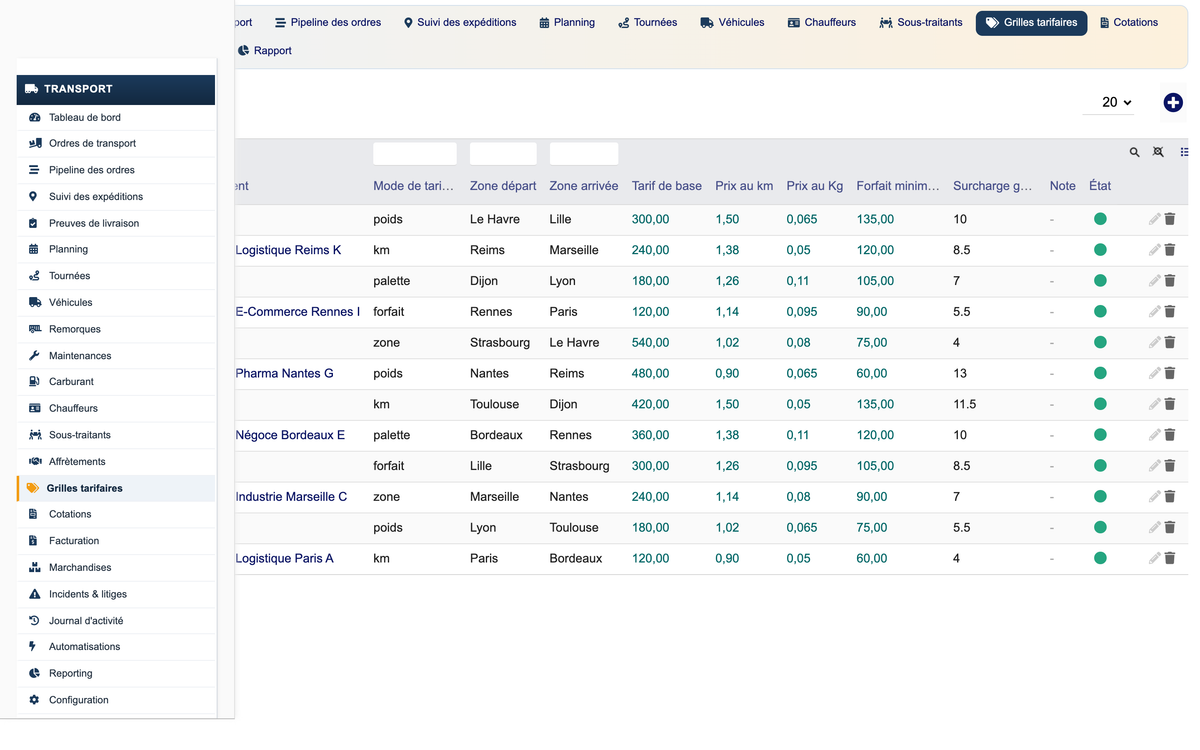The width and height of the screenshot is (1200, 750).
Task: Click the crossed-out magnifier reset-filter icon
Action: click(x=1158, y=152)
